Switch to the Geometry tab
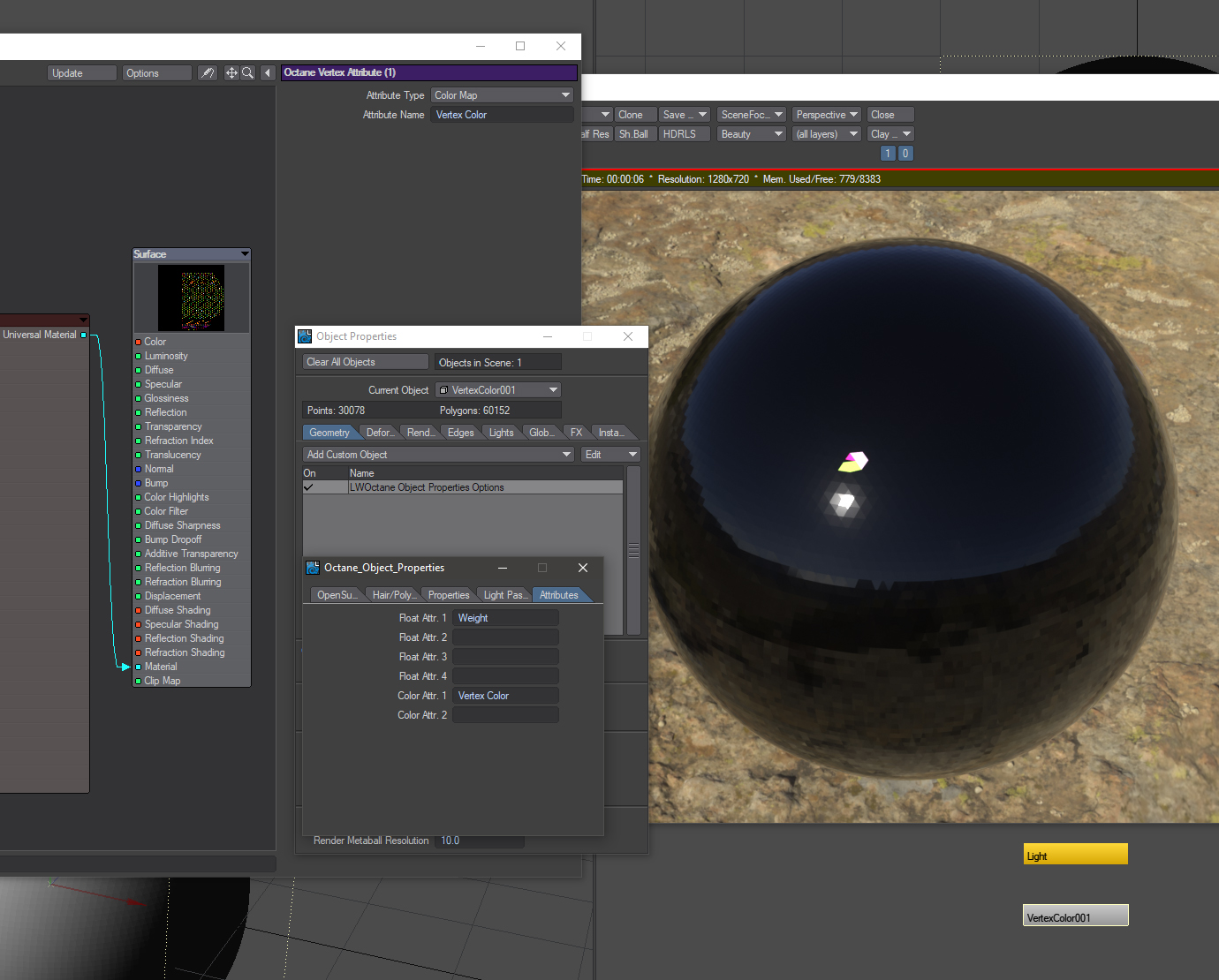1219x980 pixels. 329,433
